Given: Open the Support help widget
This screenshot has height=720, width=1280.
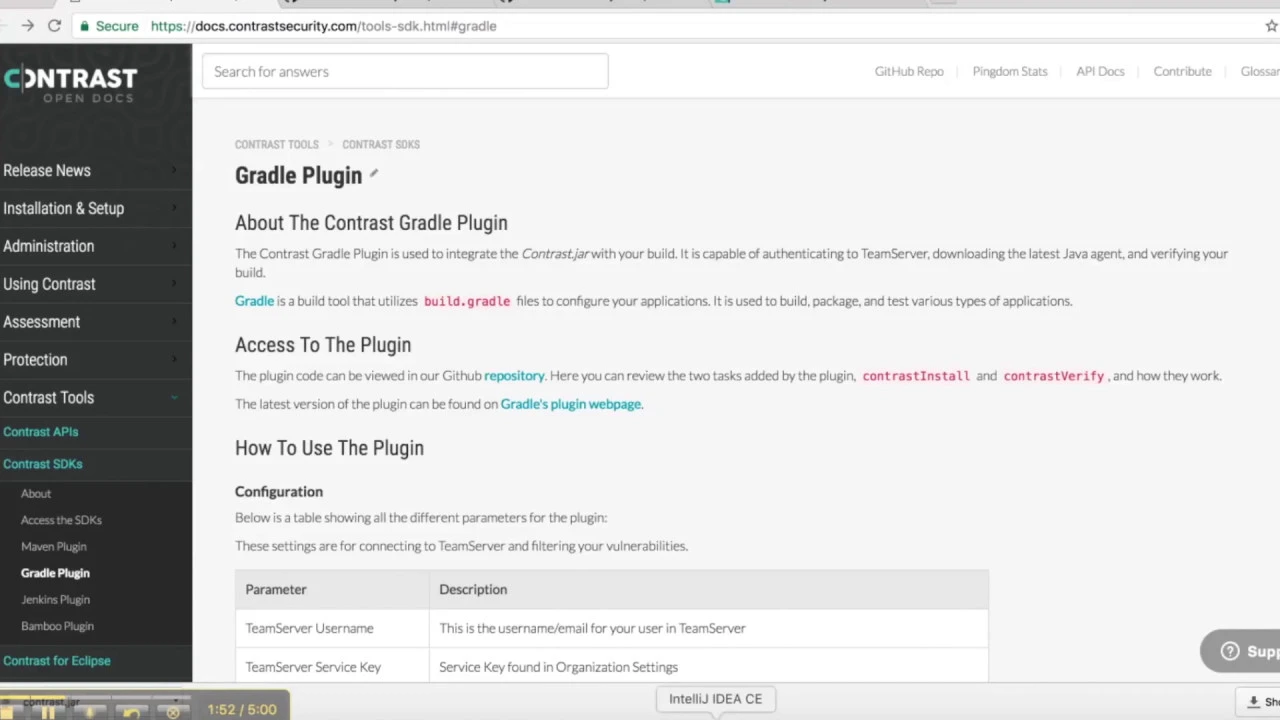Looking at the screenshot, I should (1242, 651).
